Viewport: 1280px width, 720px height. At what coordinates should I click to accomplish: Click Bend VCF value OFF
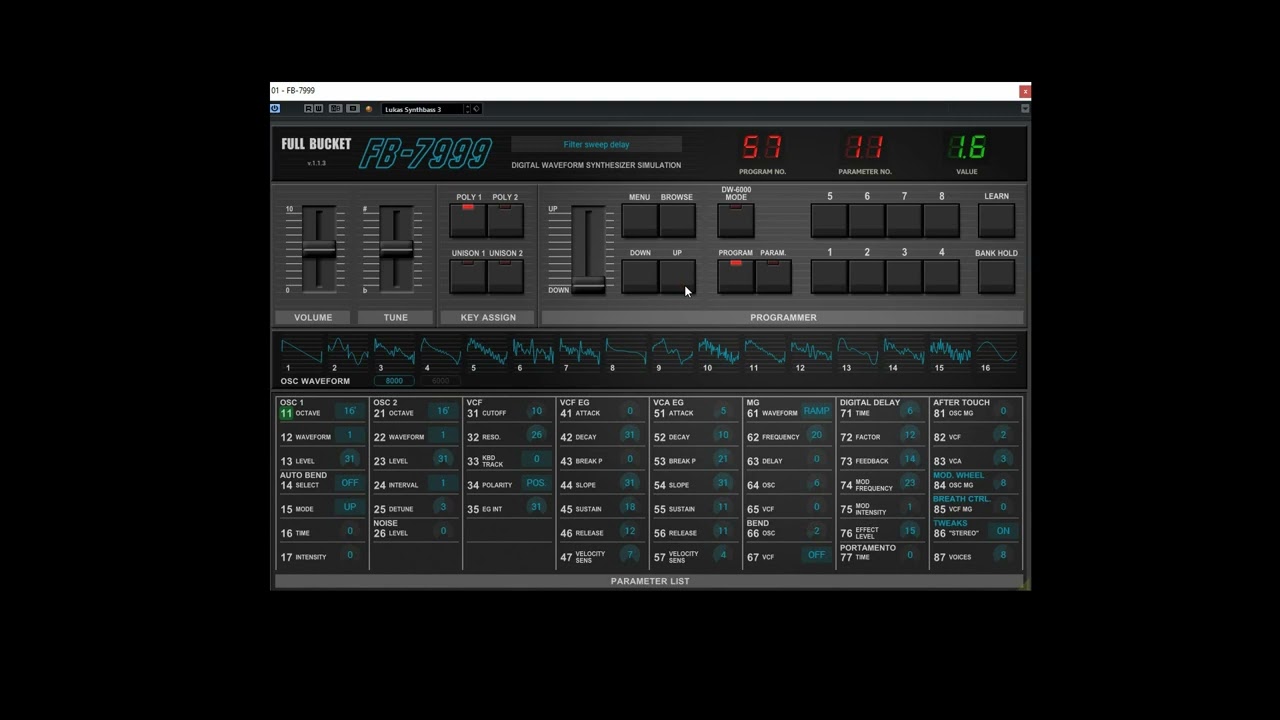point(817,555)
